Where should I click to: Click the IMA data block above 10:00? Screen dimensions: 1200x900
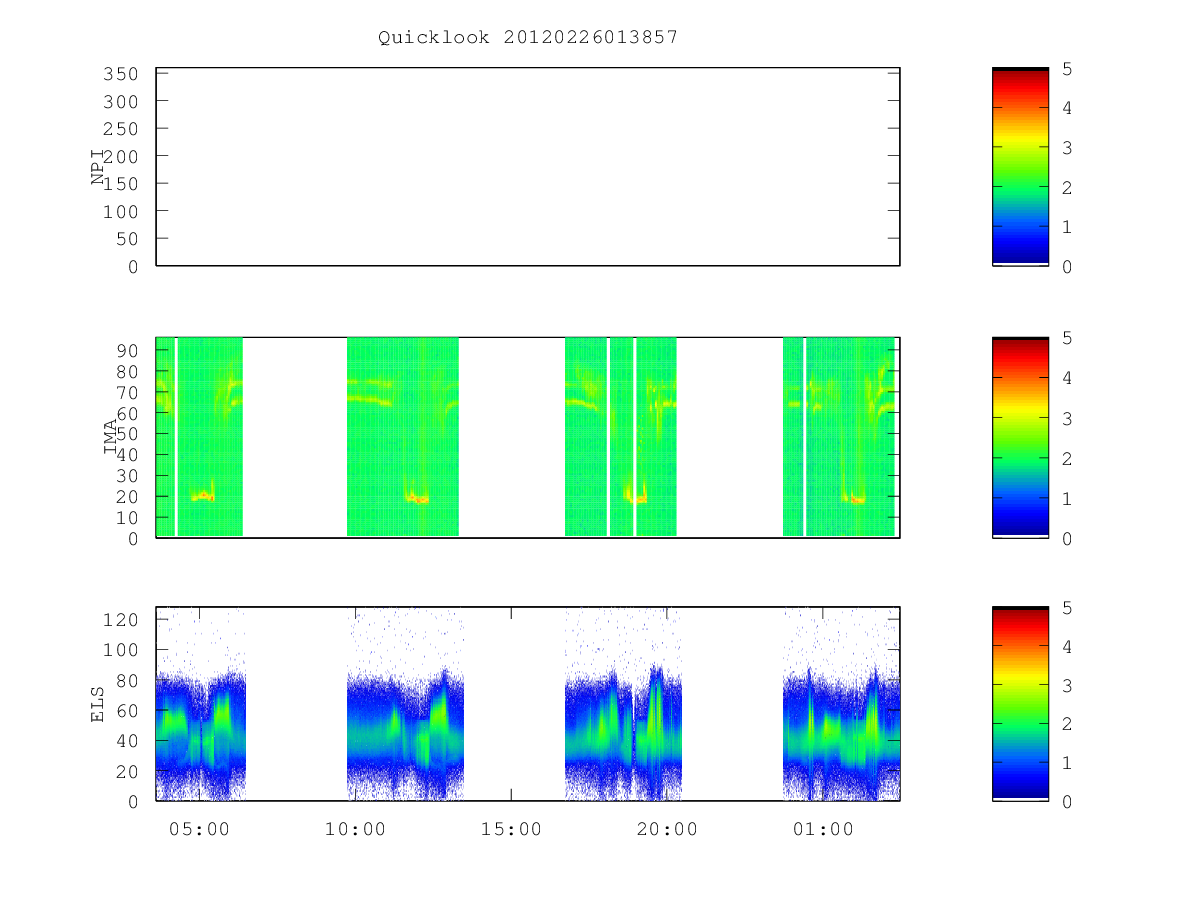pyautogui.click(x=403, y=437)
